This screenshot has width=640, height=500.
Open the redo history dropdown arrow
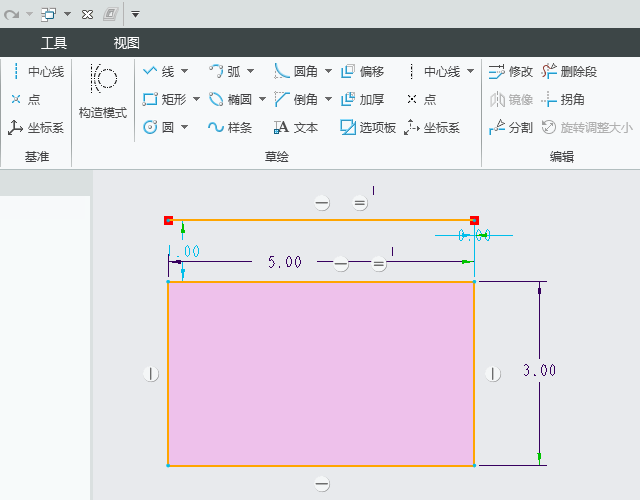29,14
